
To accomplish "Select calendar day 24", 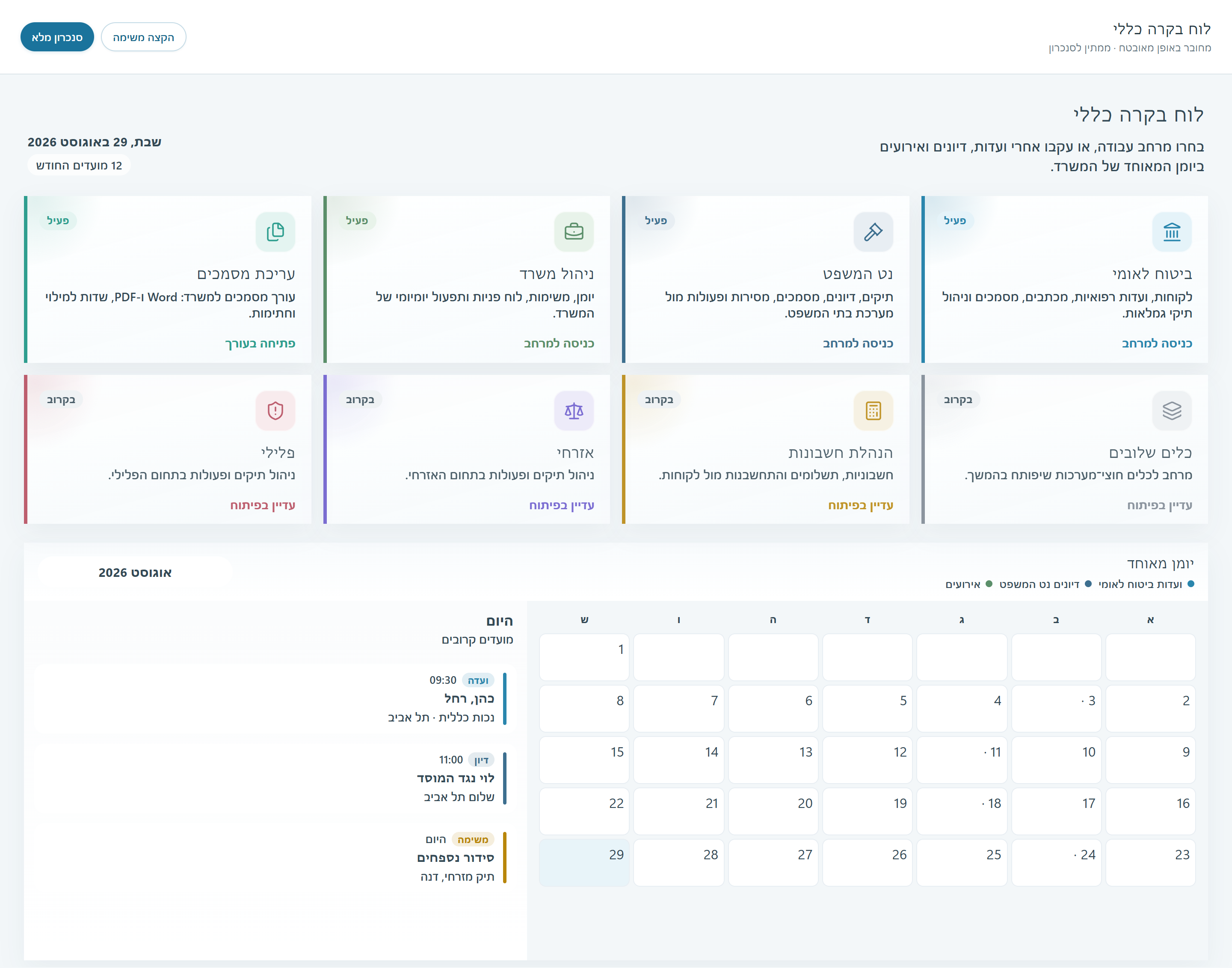I will coord(1057,863).
